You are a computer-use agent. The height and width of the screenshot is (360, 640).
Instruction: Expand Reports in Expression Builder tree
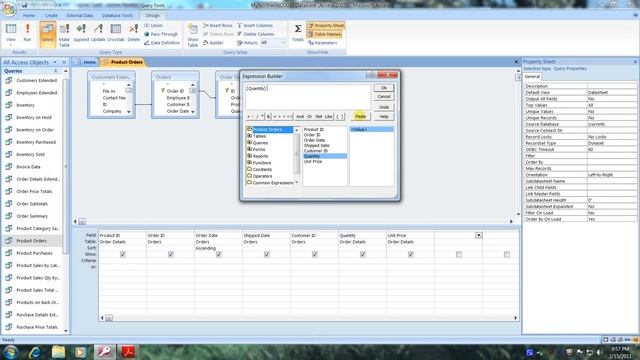(x=249, y=156)
